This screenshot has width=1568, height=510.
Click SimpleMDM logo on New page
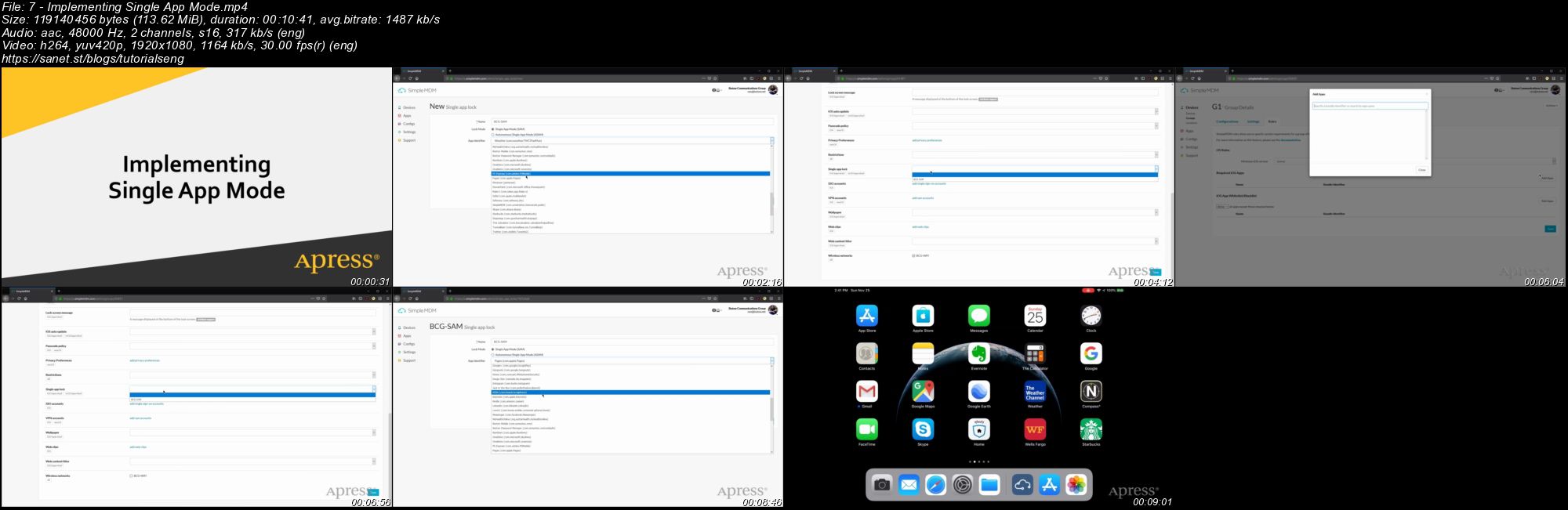point(418,91)
